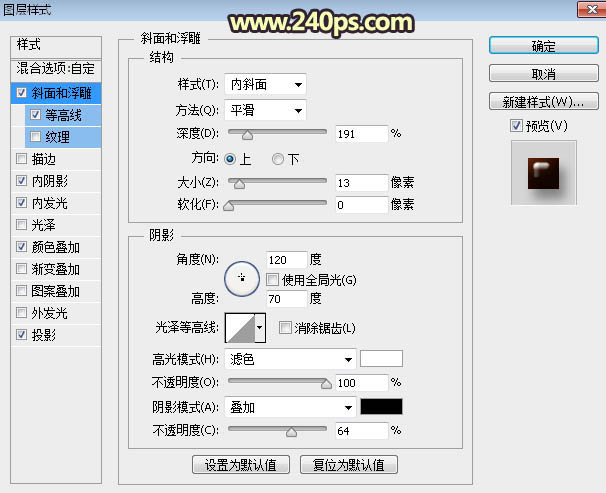606x493 pixels.
Task: Click the 设置为默认值 button
Action: 241,465
